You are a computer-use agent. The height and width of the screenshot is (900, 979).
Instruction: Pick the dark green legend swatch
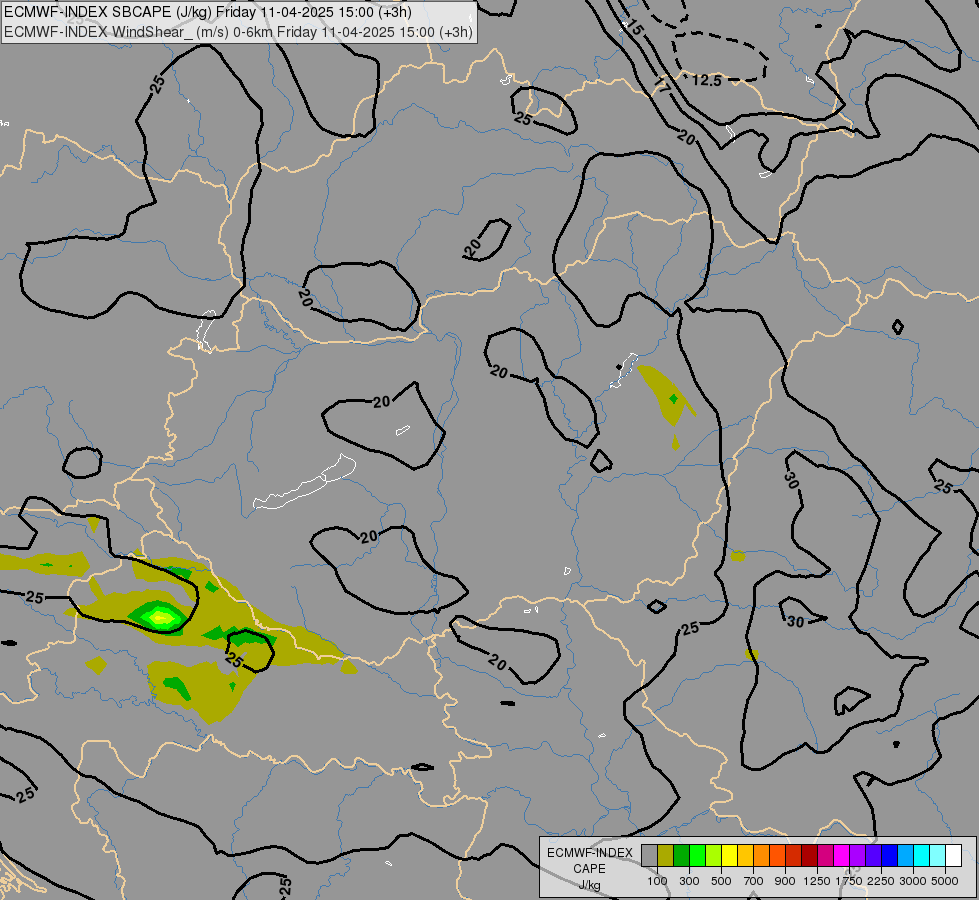681,855
